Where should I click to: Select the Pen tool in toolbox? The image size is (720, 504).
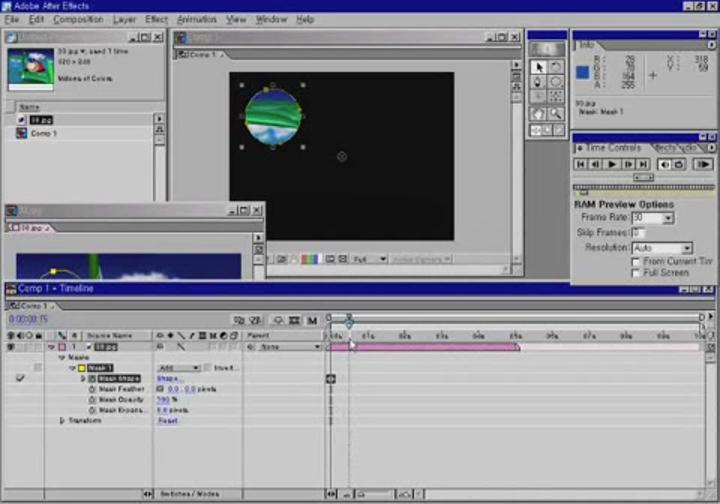(x=539, y=82)
